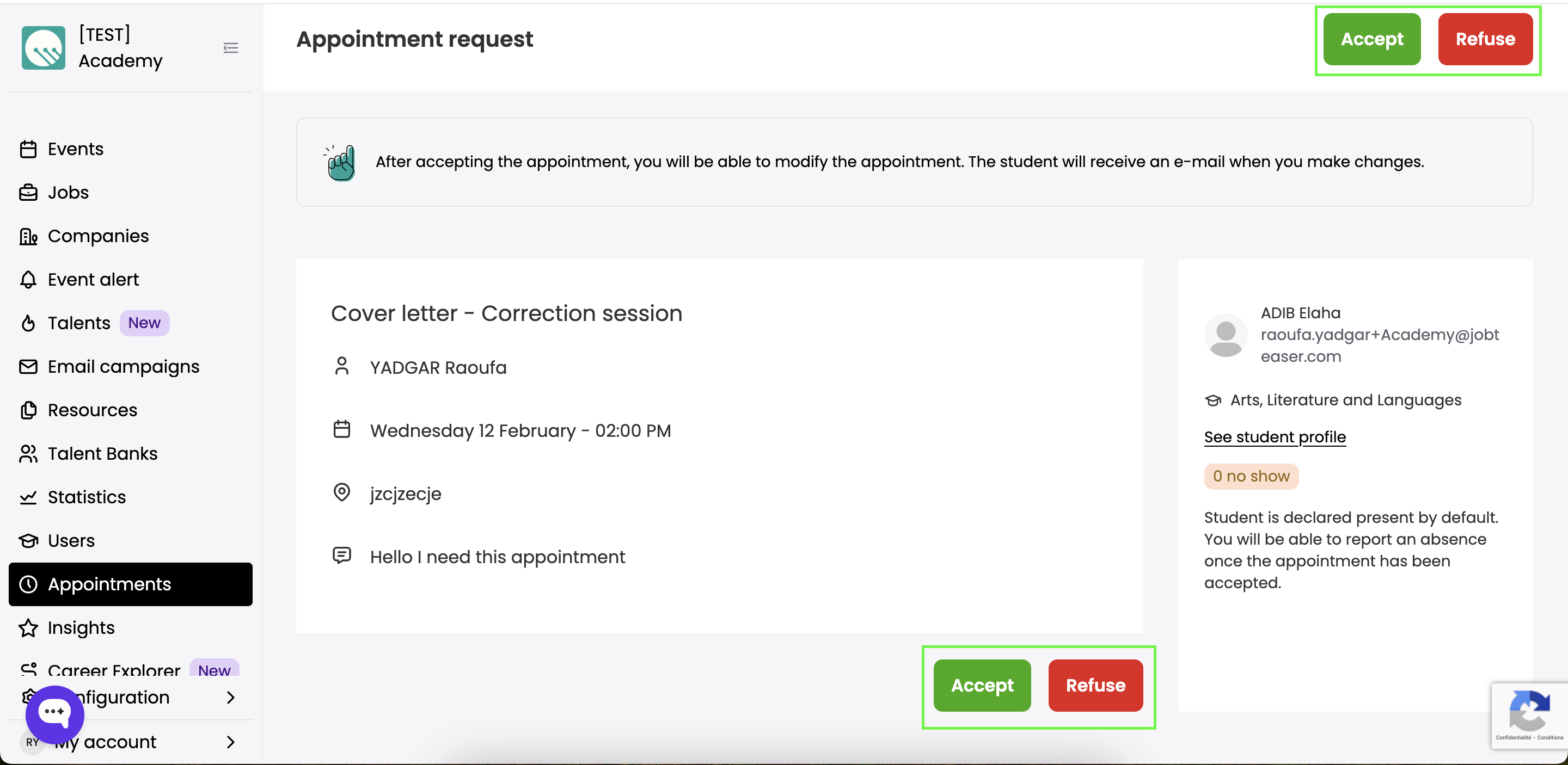This screenshot has width=1568, height=765.
Task: Click the Jobs briefcase icon
Action: [28, 193]
